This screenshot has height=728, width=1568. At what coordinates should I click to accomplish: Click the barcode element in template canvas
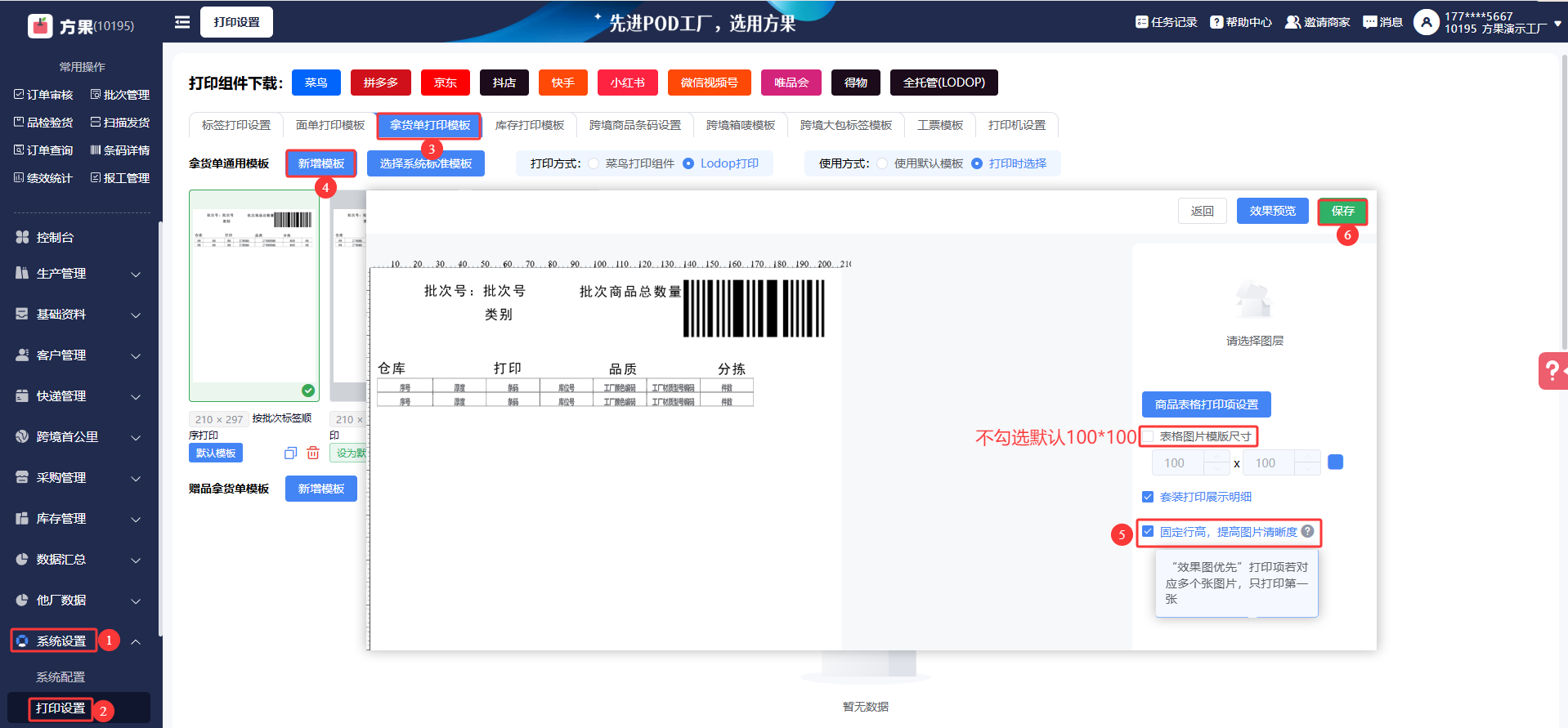[754, 309]
